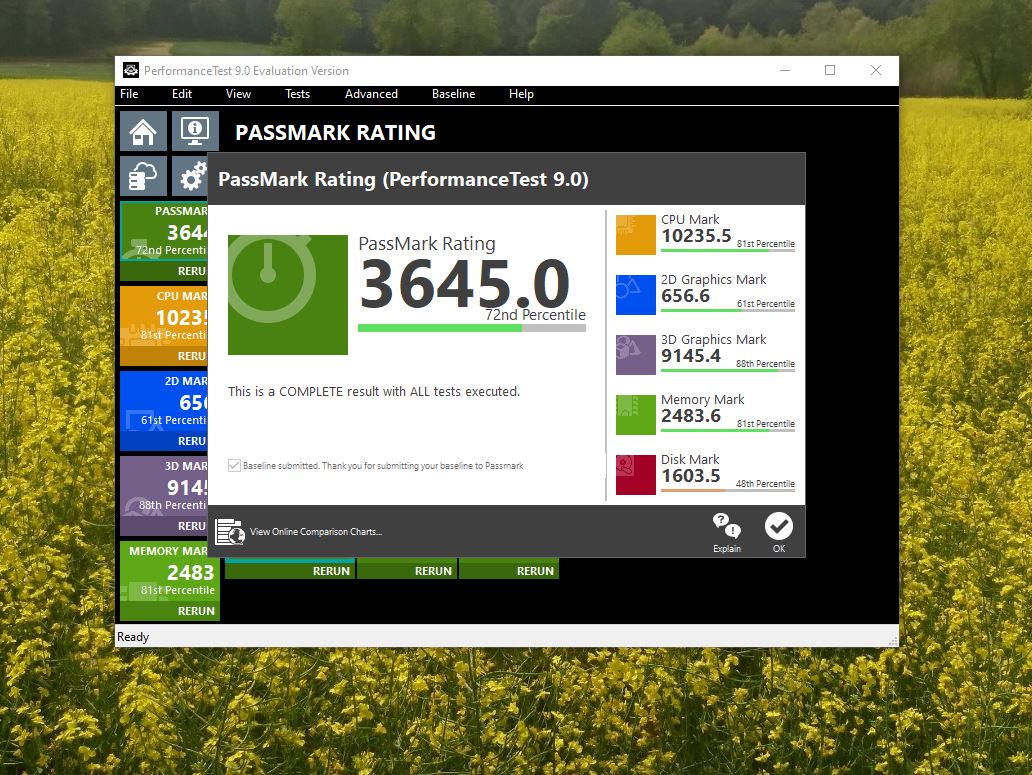Click the green Memory Mark icon
This screenshot has height=775, width=1032.
(635, 414)
